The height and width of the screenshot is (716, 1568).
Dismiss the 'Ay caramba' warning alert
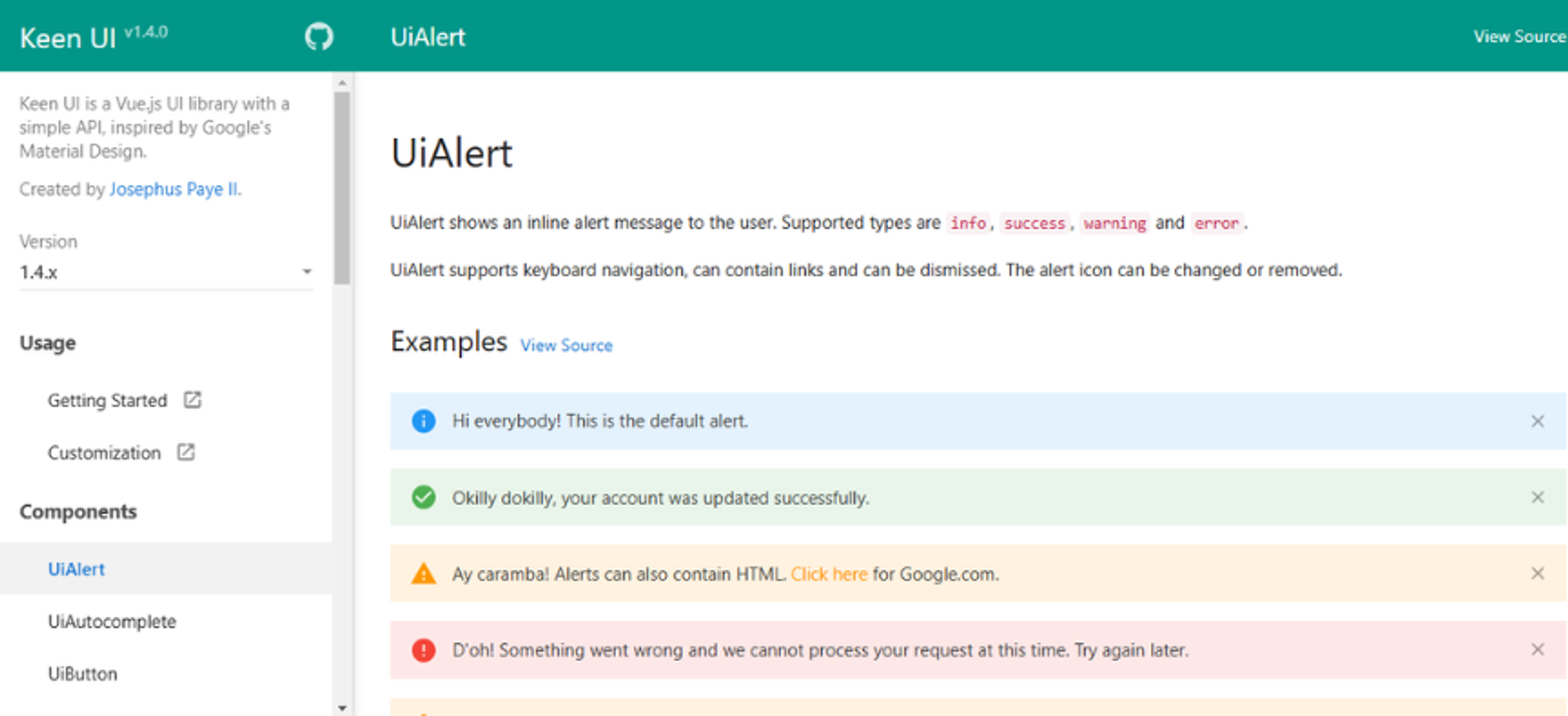click(1538, 573)
